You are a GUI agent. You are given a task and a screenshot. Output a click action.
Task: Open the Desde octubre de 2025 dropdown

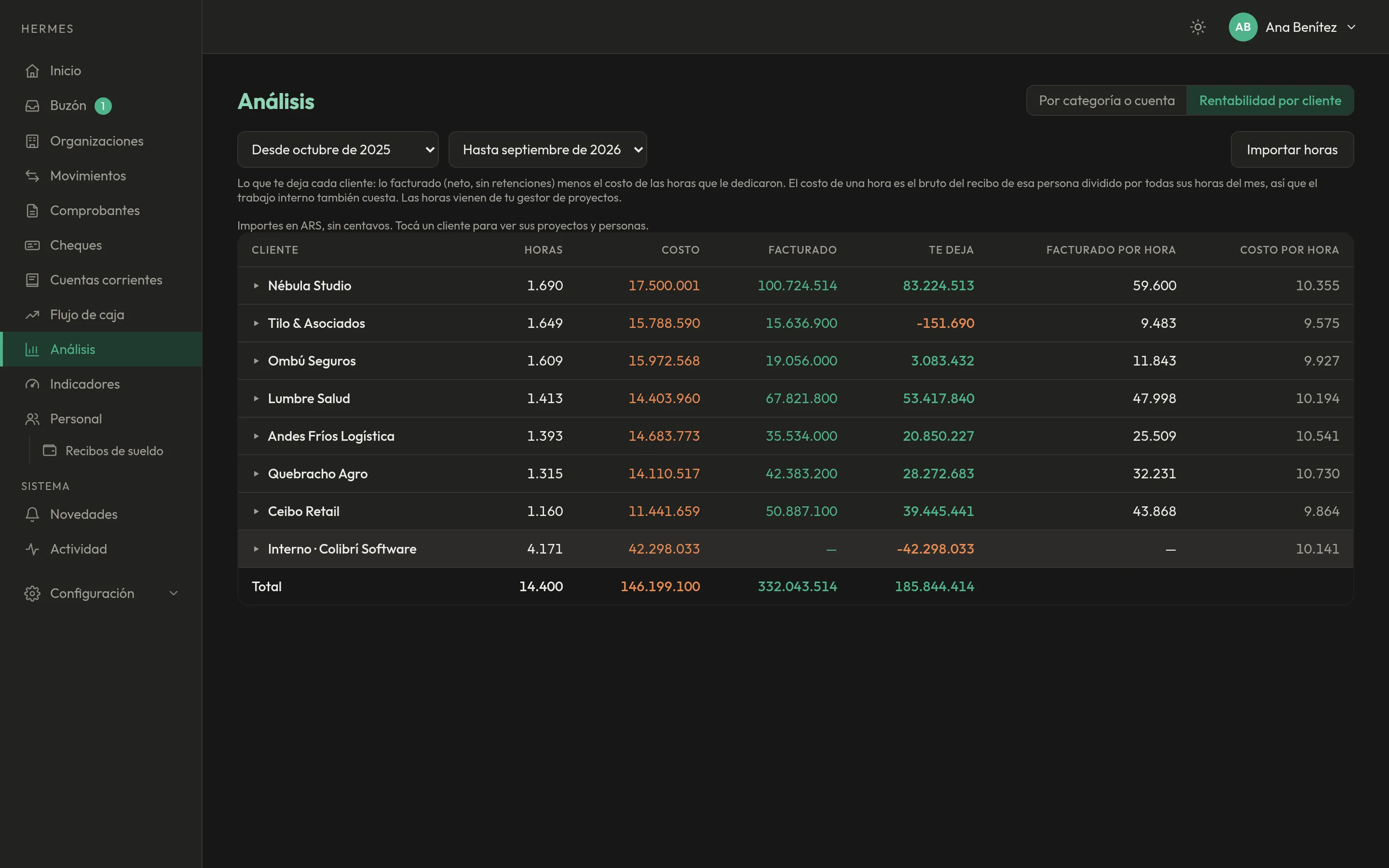coord(338,150)
